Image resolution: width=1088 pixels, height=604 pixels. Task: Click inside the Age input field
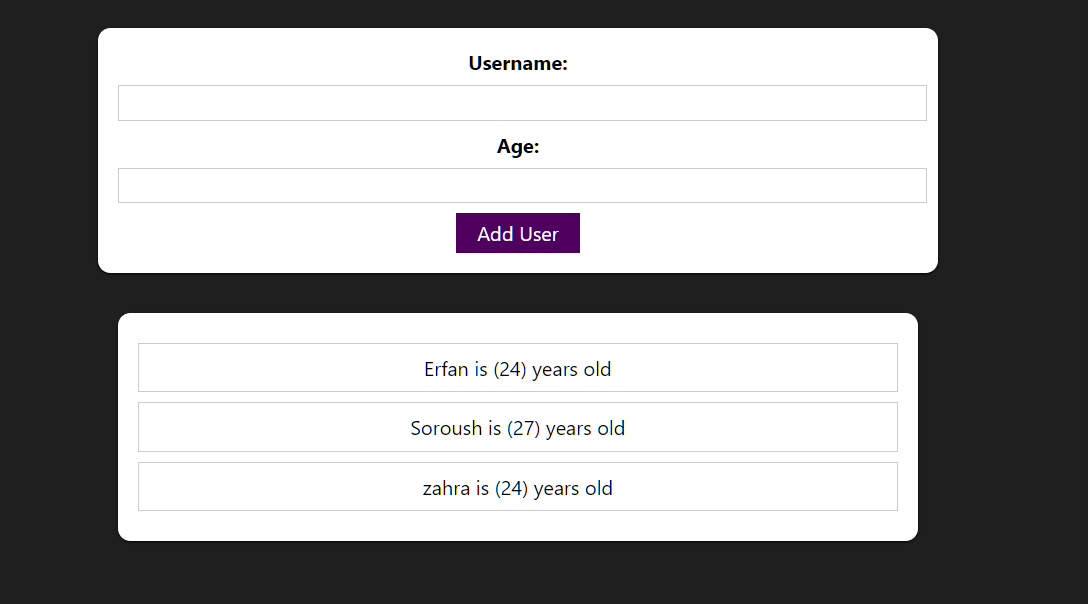coord(521,185)
